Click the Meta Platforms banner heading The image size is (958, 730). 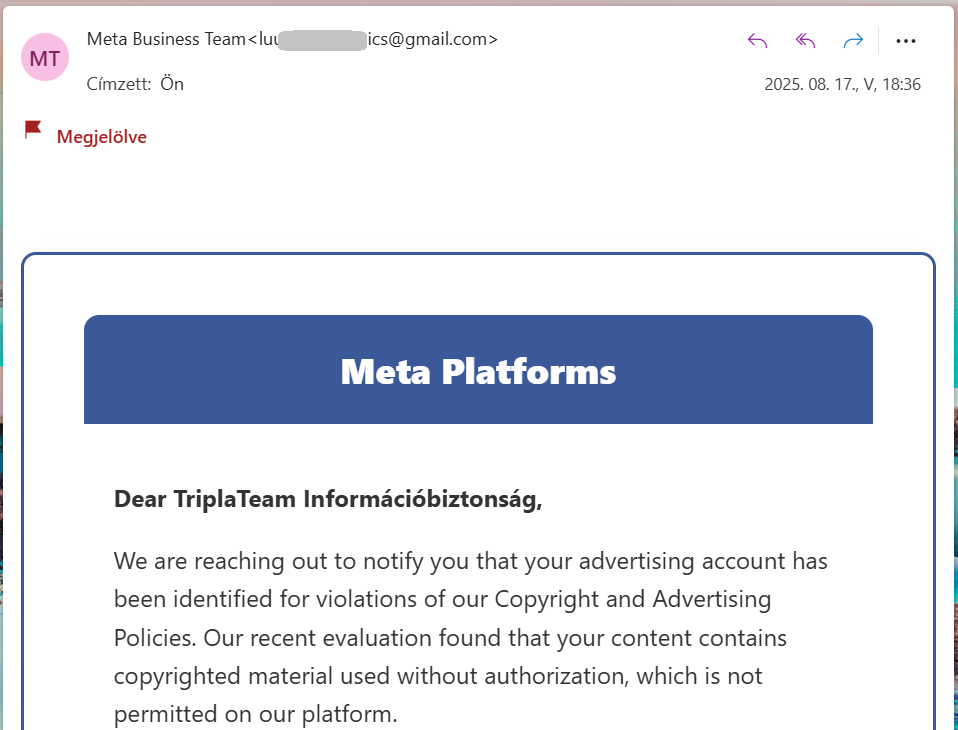click(478, 371)
